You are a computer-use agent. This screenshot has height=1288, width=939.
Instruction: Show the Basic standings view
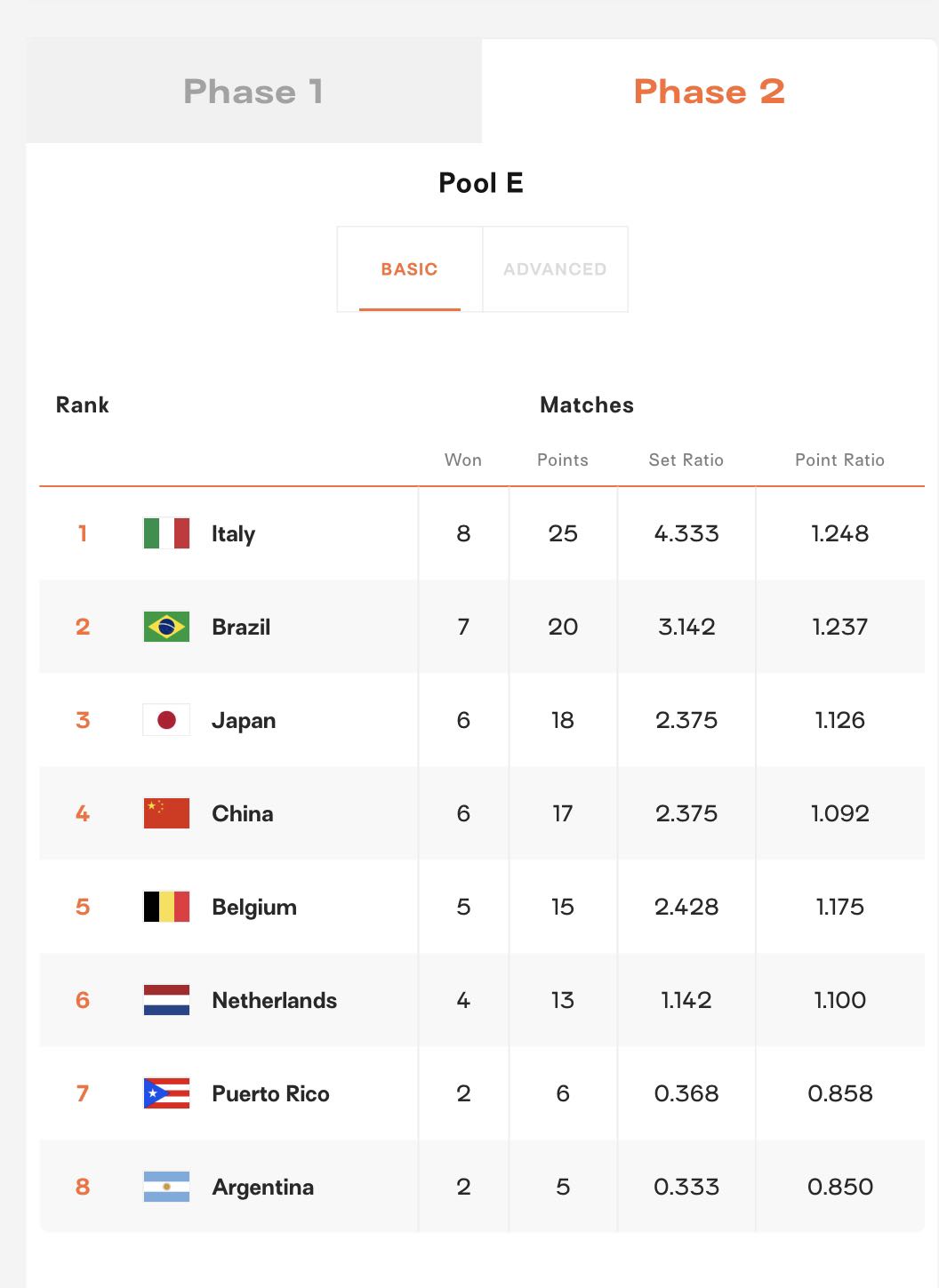pyautogui.click(x=410, y=269)
